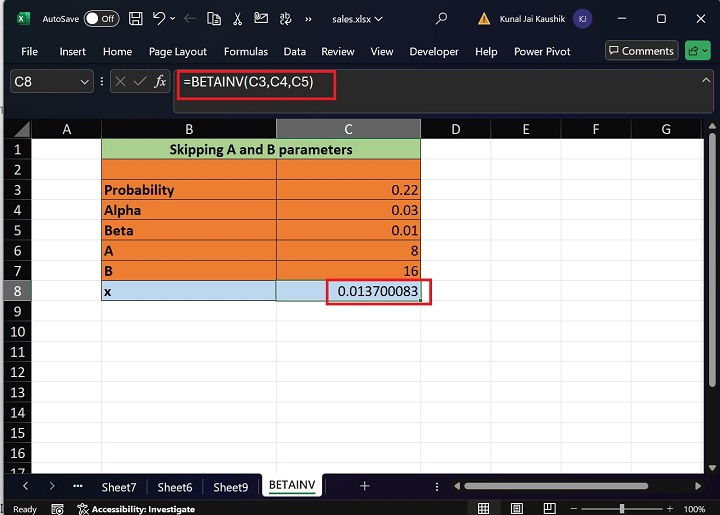The width and height of the screenshot is (720, 515).
Task: Switch to the Sheet7 tab
Action: click(118, 487)
